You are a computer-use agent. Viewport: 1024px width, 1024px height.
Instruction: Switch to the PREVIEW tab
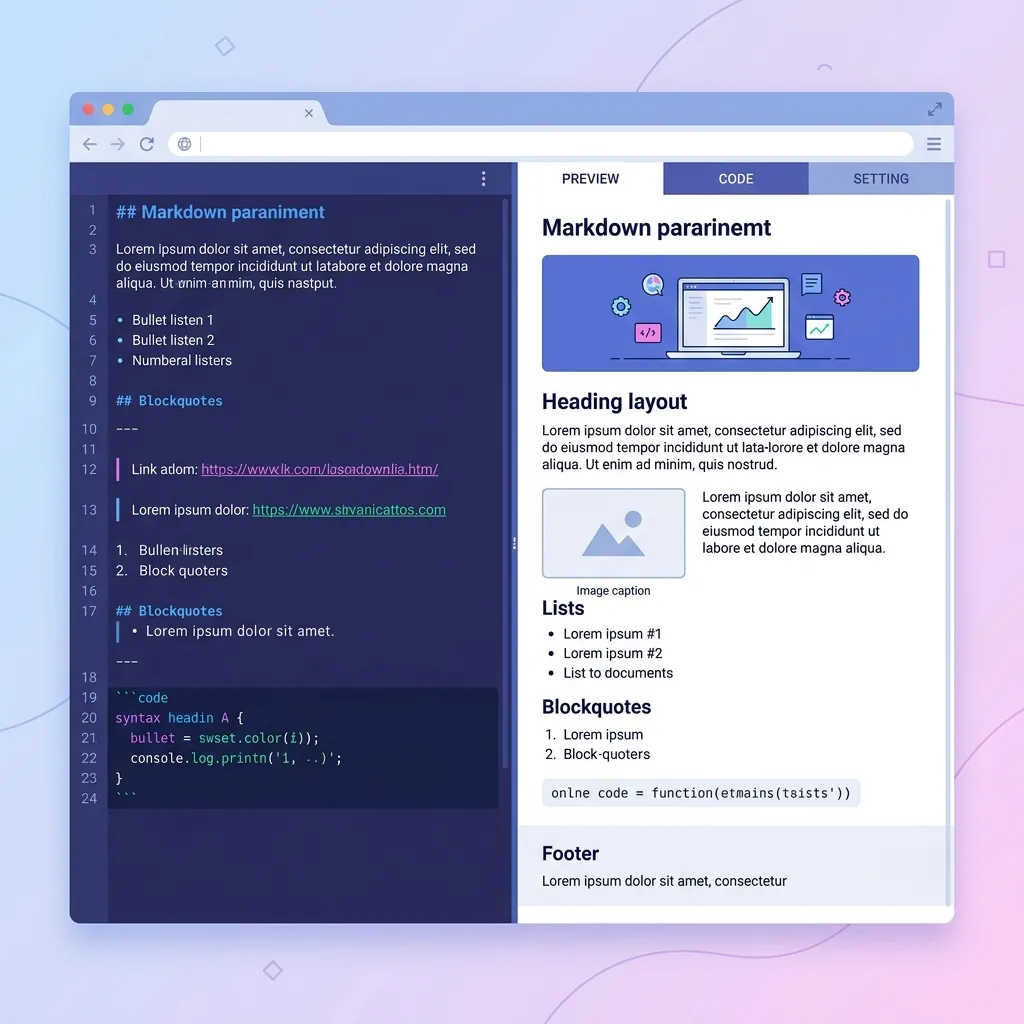(x=590, y=179)
